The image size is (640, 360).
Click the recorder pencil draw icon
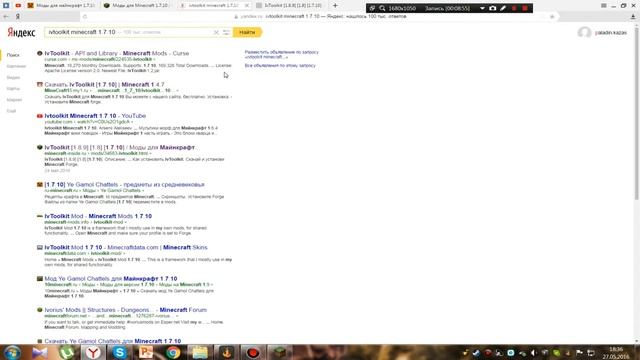point(503,8)
